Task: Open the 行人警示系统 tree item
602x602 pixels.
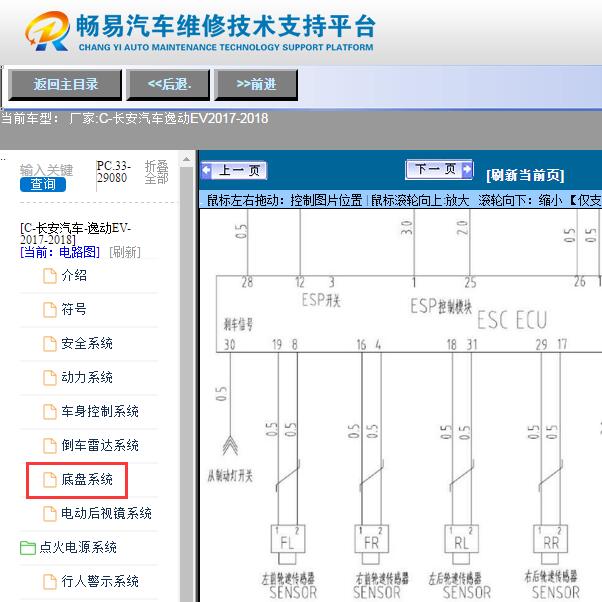Action: tap(100, 581)
